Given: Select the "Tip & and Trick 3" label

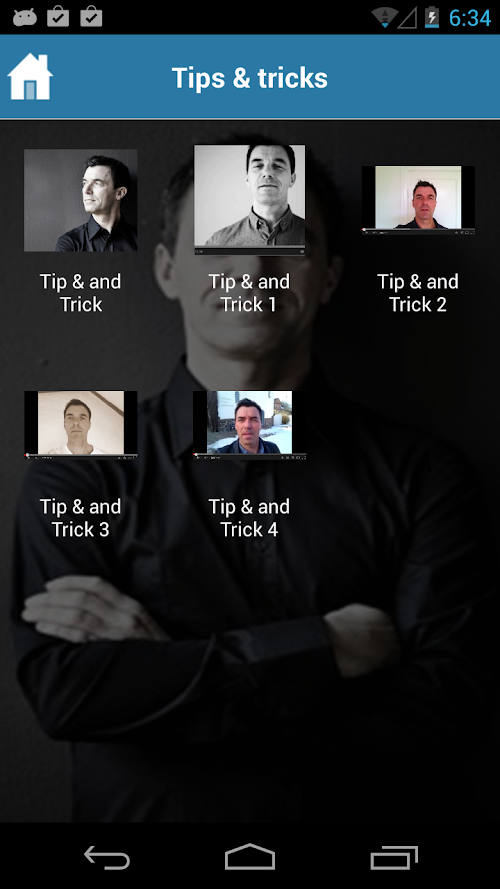Looking at the screenshot, I should [80, 518].
